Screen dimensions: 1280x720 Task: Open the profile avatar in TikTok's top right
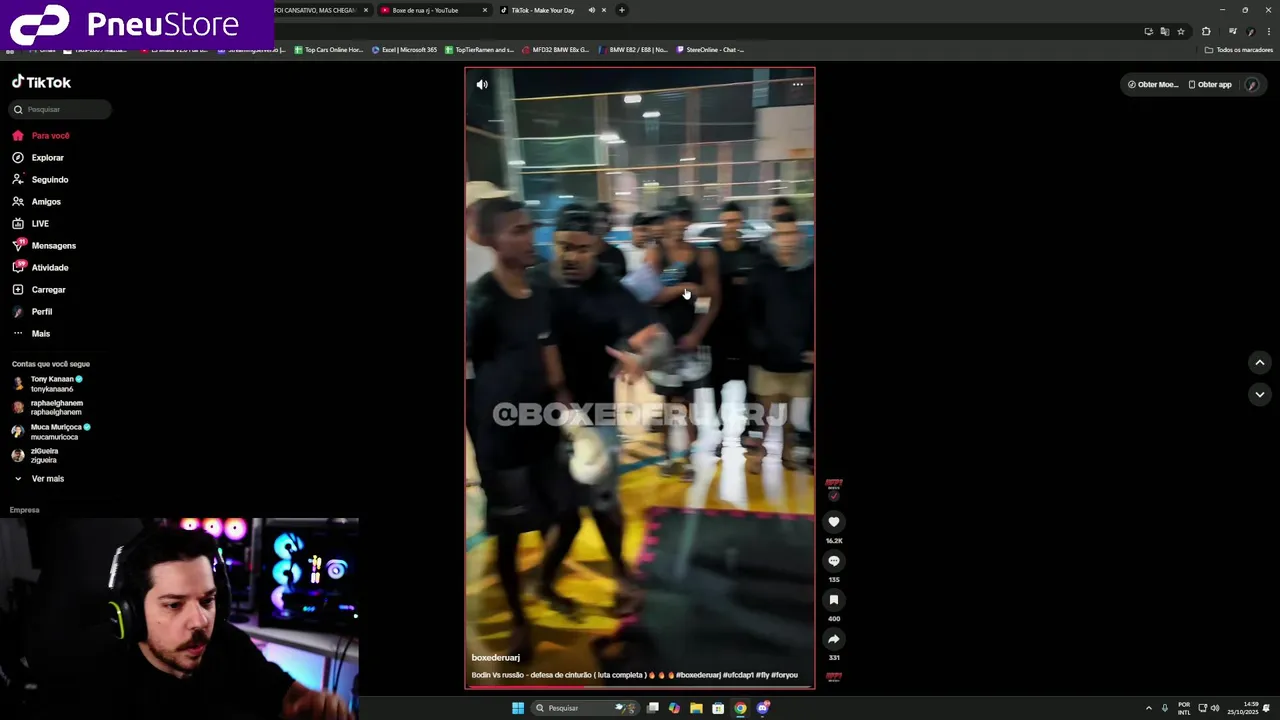click(x=1251, y=85)
